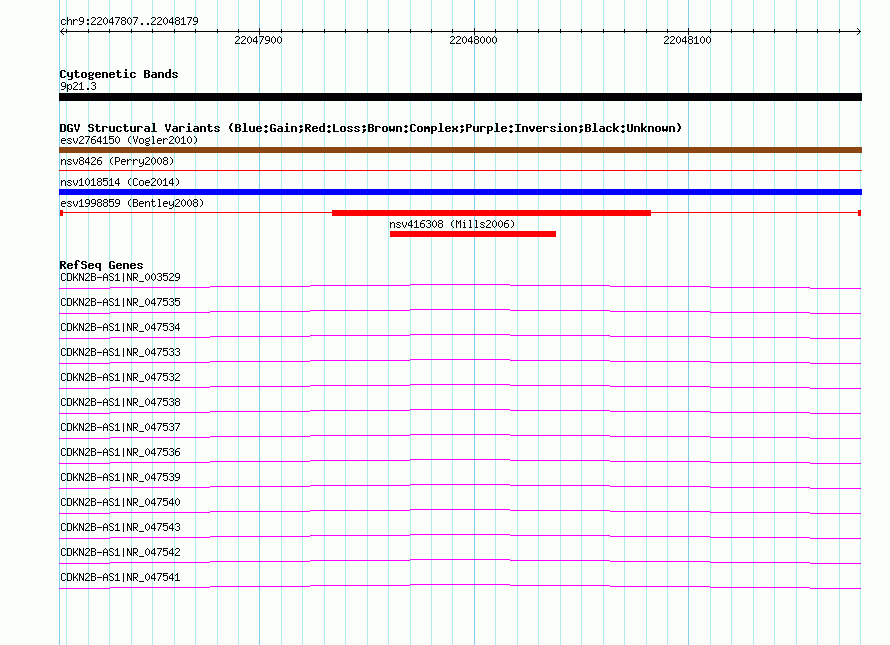890x645 pixels.
Task: Click the CDKN2B-AS1|NR_047533 transcript label
Action: [x=120, y=352]
